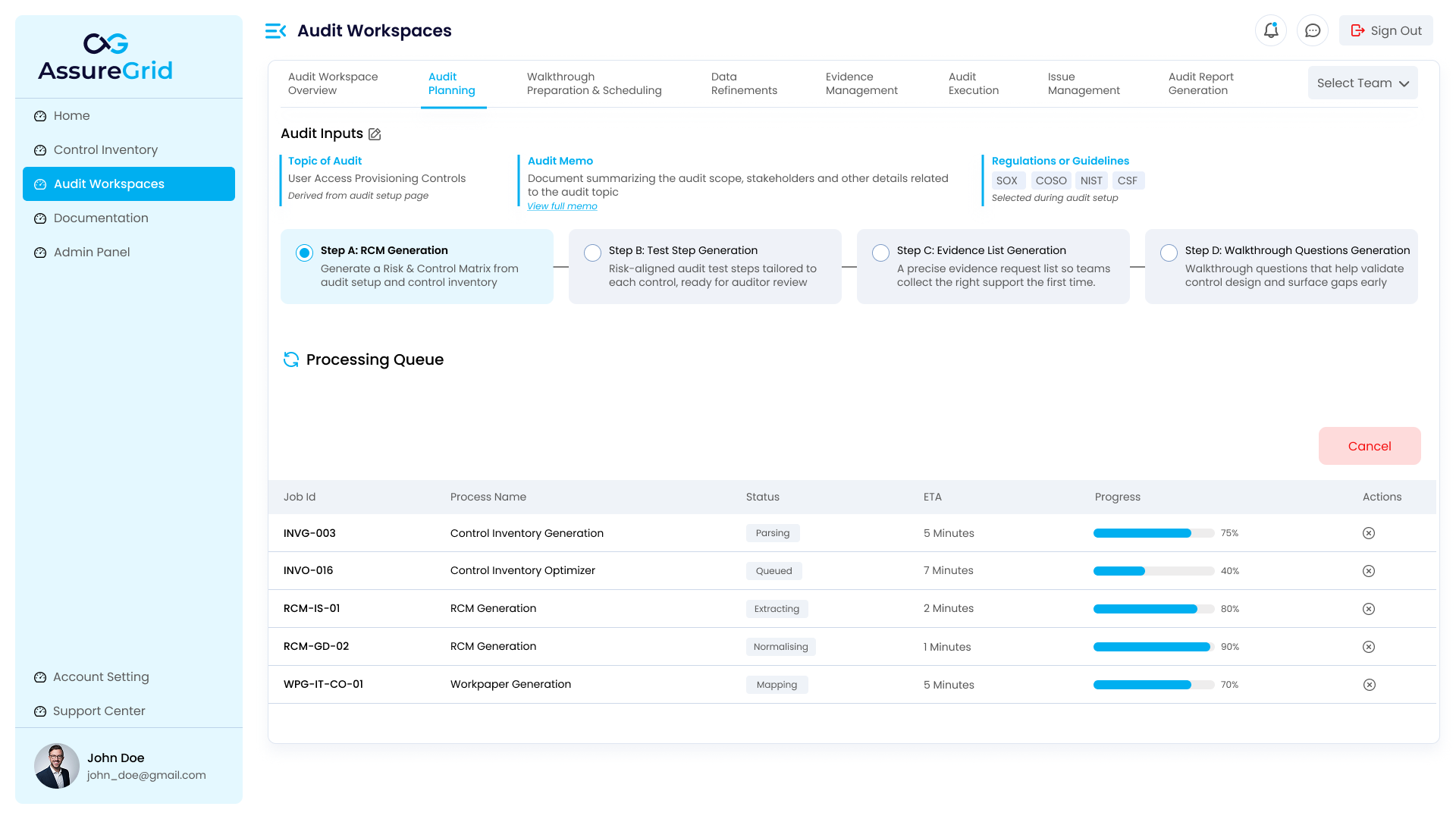Select Step C: Evidence List Generation radio button

pyautogui.click(x=880, y=253)
